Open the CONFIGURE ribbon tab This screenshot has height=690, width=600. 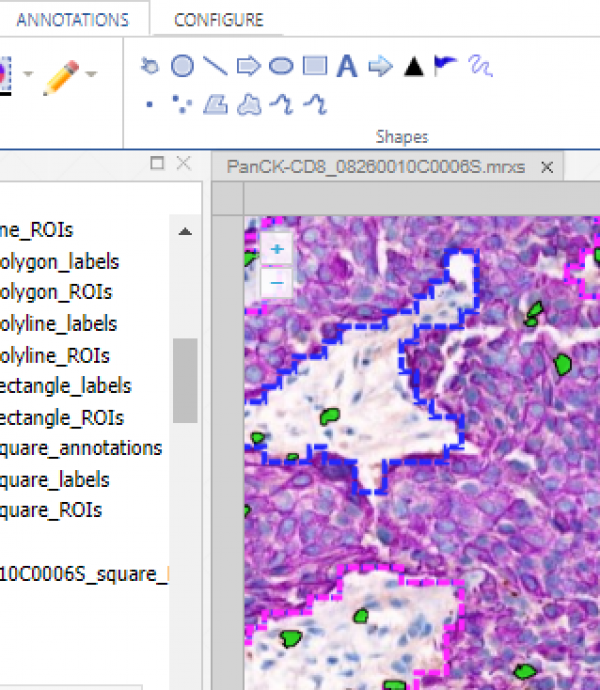pyautogui.click(x=219, y=20)
